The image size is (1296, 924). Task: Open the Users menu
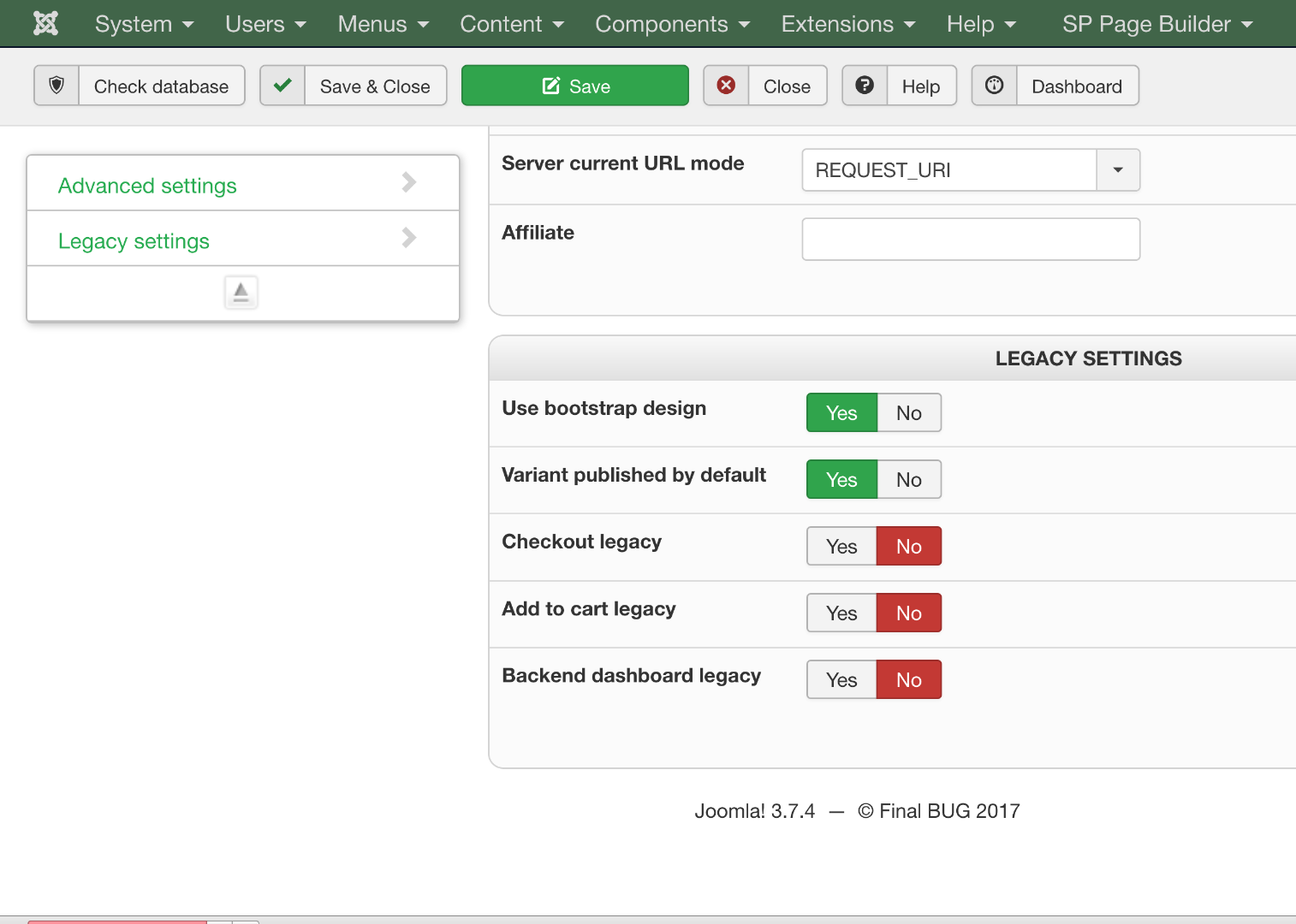pyautogui.click(x=265, y=24)
